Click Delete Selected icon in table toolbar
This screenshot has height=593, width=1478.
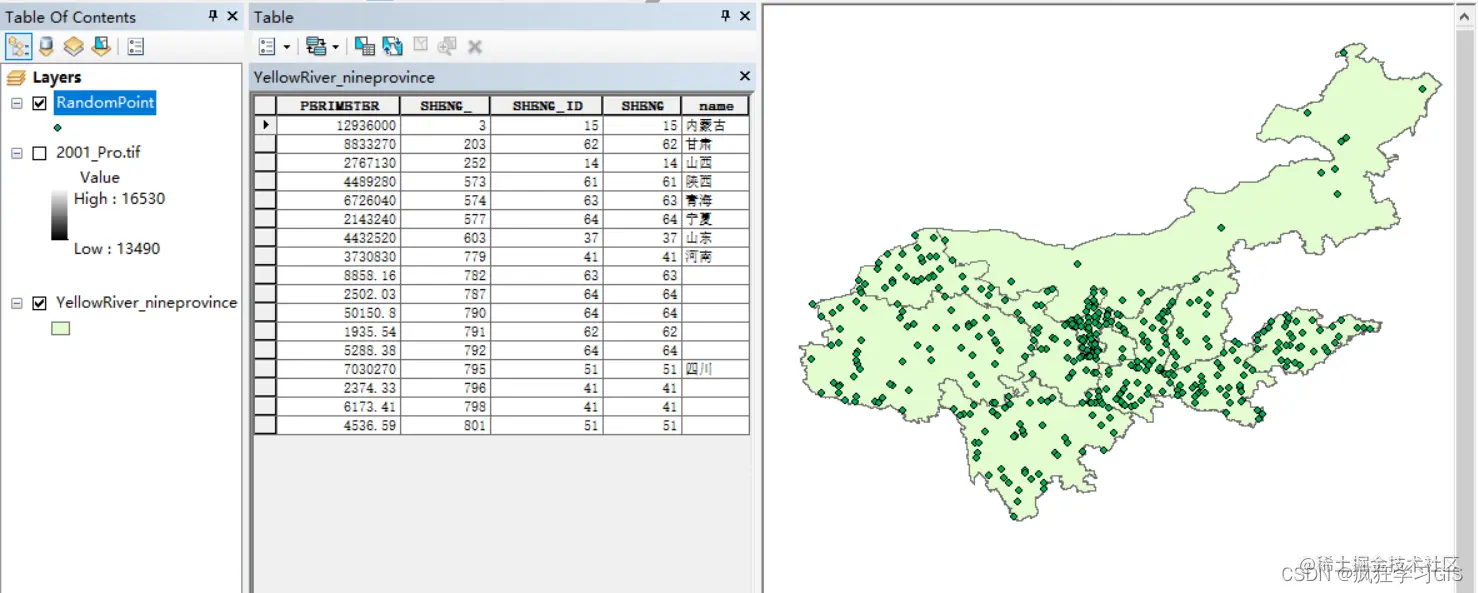coord(475,46)
